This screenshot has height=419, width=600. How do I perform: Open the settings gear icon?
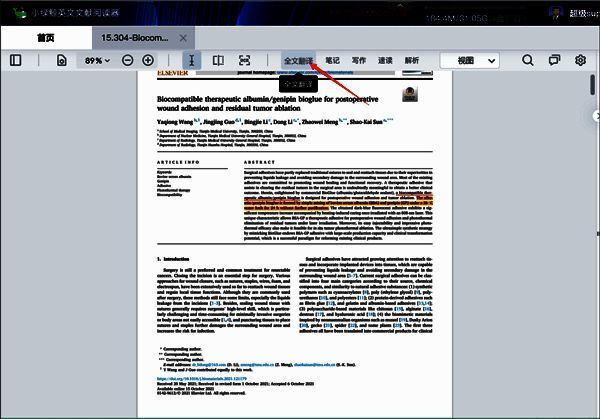coord(580,61)
